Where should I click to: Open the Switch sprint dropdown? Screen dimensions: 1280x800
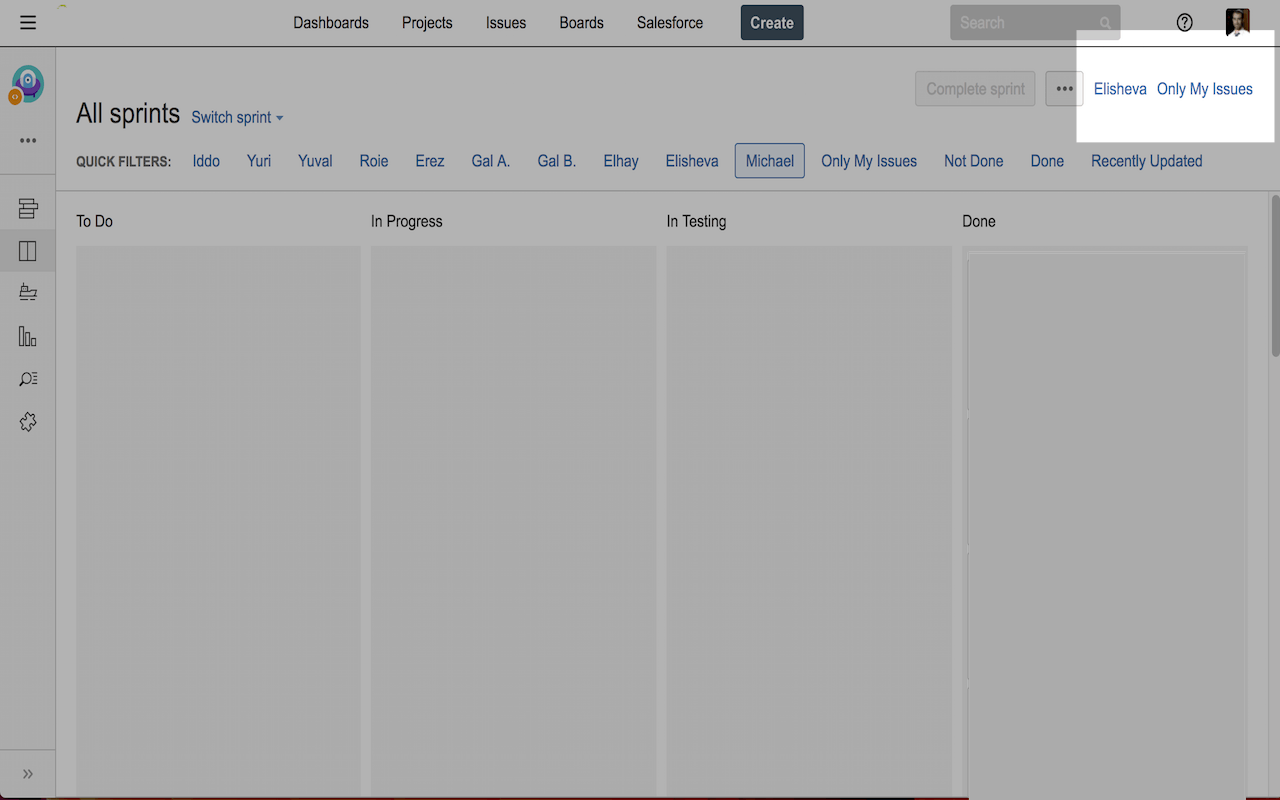point(236,117)
